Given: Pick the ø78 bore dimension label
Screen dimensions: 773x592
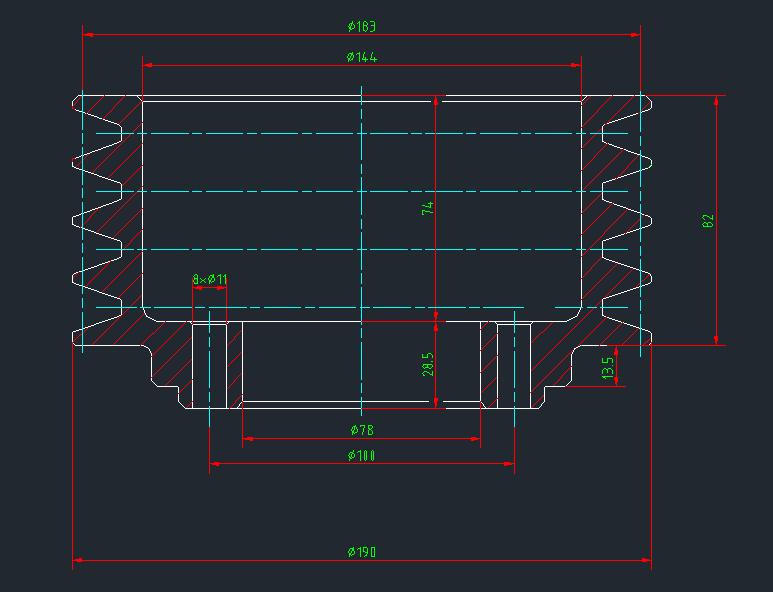Looking at the screenshot, I should (361, 430).
